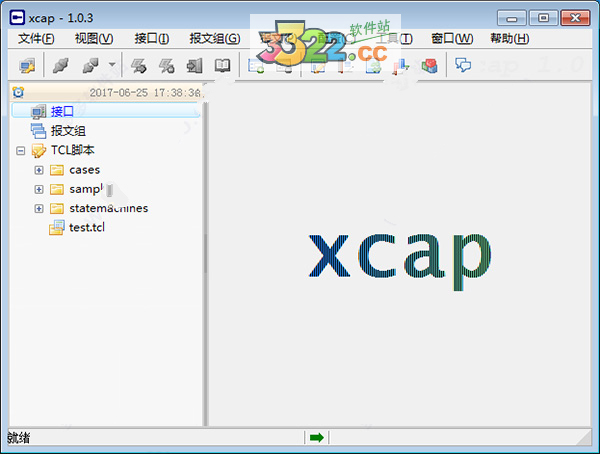Select the TCL脚本 tree node

pyautogui.click(x=73, y=150)
